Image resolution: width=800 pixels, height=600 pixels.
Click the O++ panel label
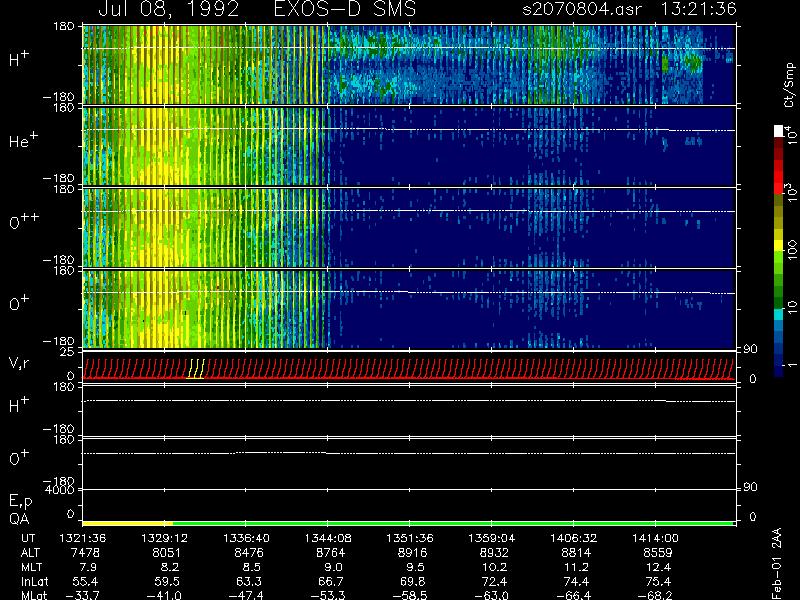pos(24,221)
